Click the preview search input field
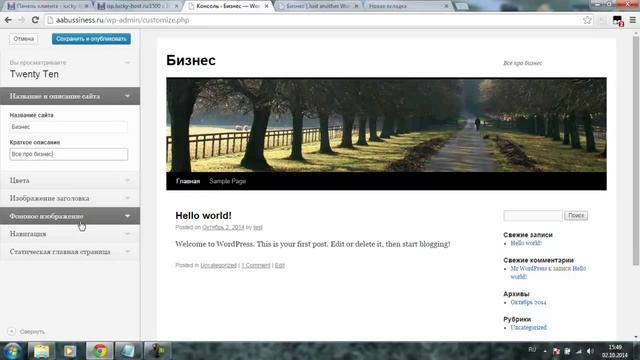Image resolution: width=640 pixels, height=360 pixels. click(x=533, y=215)
